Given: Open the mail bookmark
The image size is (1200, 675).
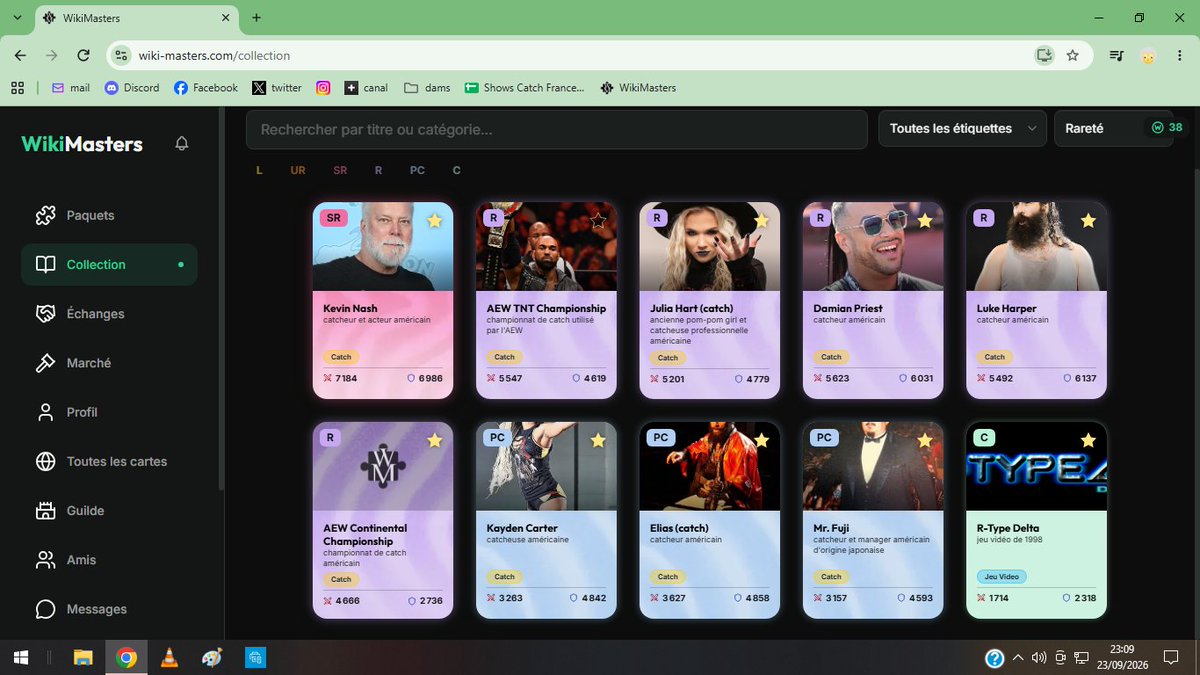Looking at the screenshot, I should point(70,88).
